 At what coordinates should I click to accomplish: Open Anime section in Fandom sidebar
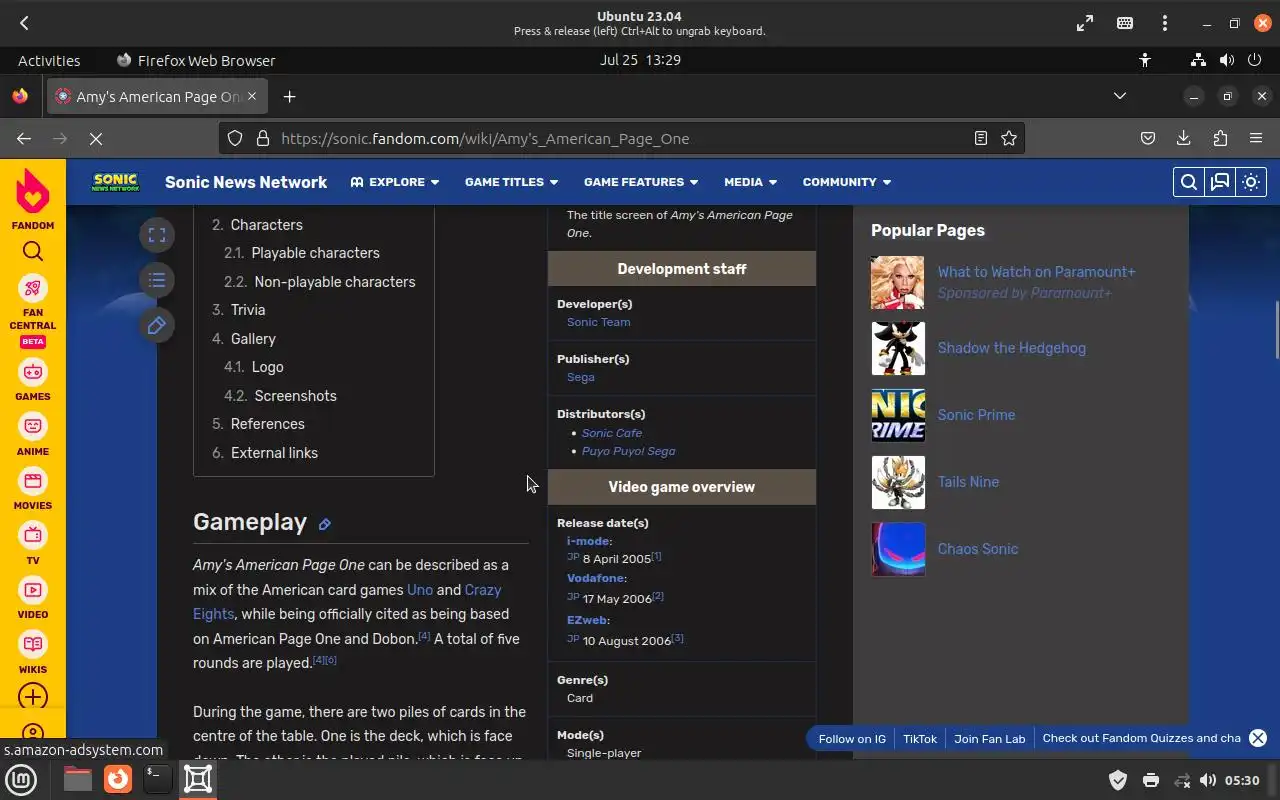[x=33, y=426]
